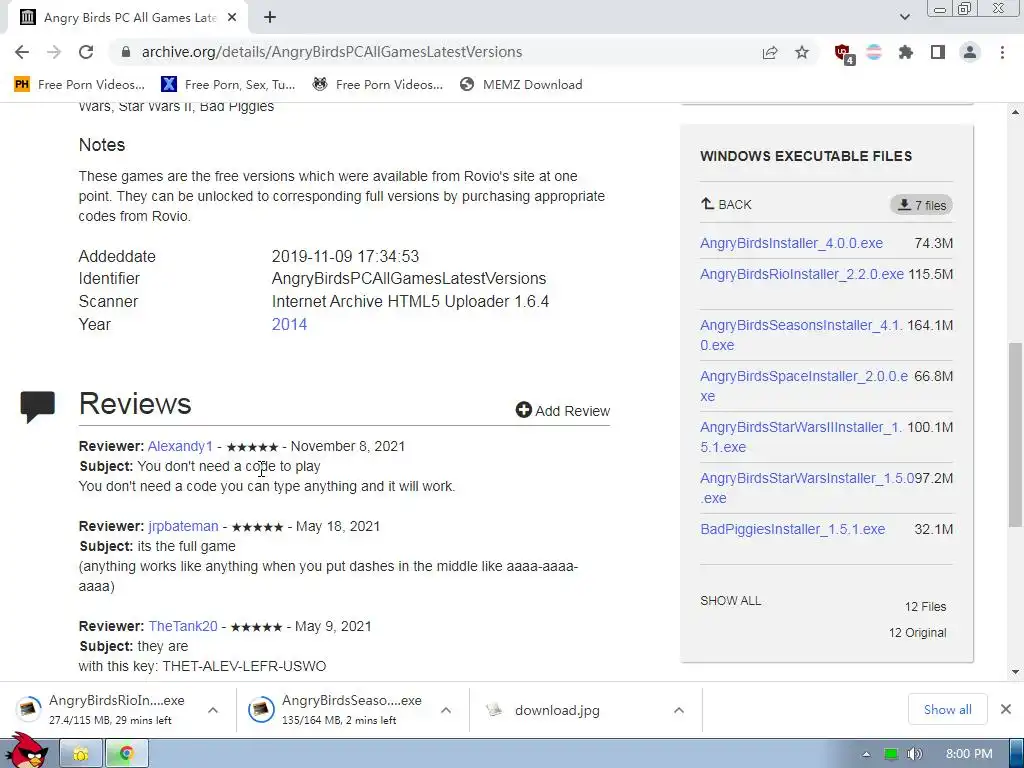Show hidden system tray icons
The image size is (1024, 768).
pos(866,754)
